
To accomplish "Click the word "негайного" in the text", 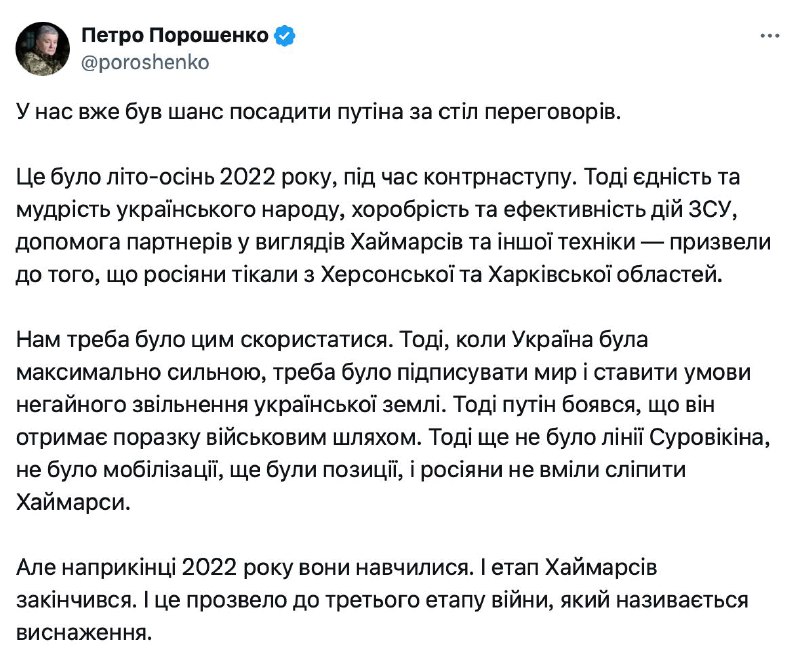I will 70,405.
